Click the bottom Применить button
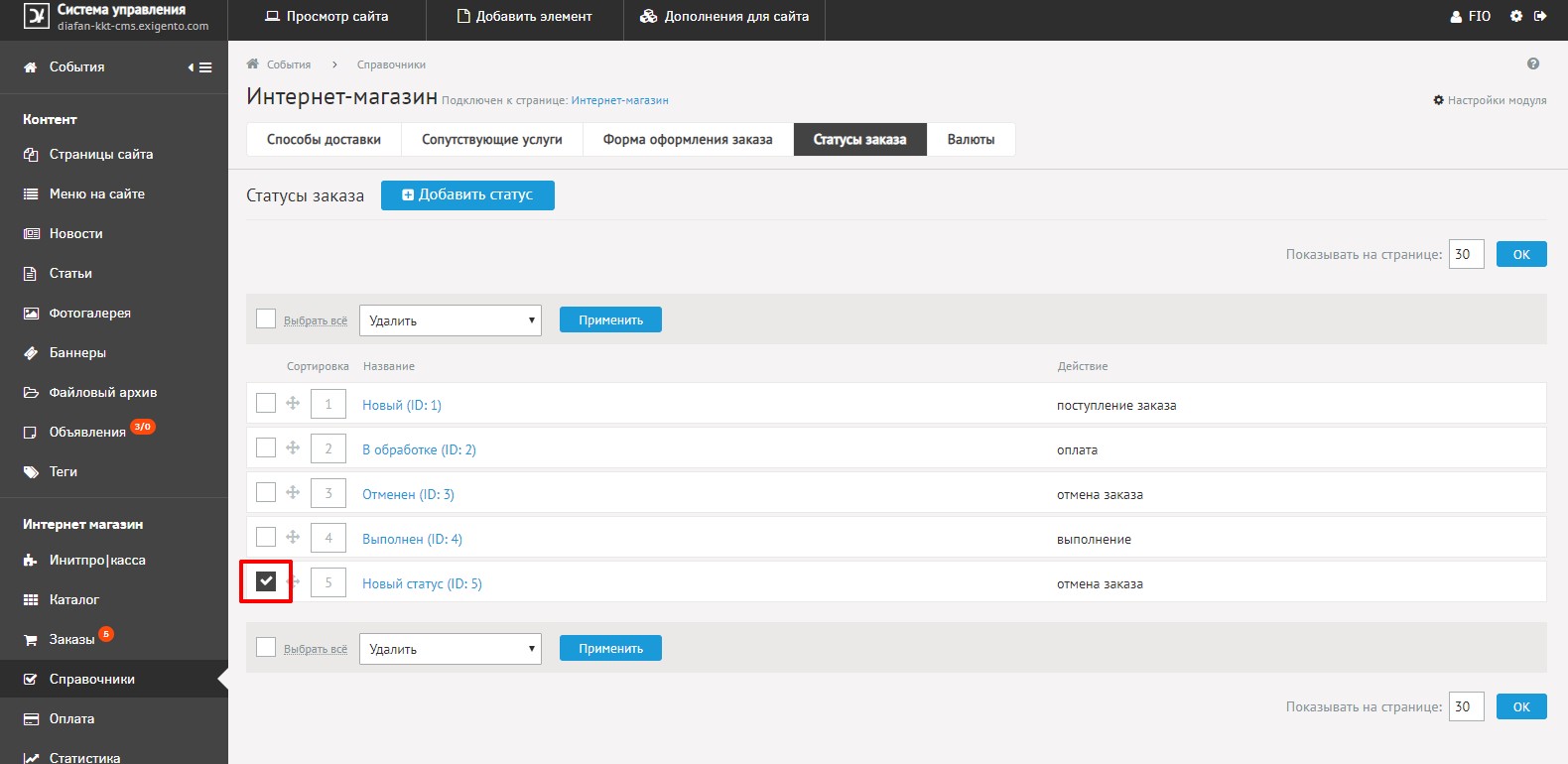The image size is (1568, 764). click(610, 648)
